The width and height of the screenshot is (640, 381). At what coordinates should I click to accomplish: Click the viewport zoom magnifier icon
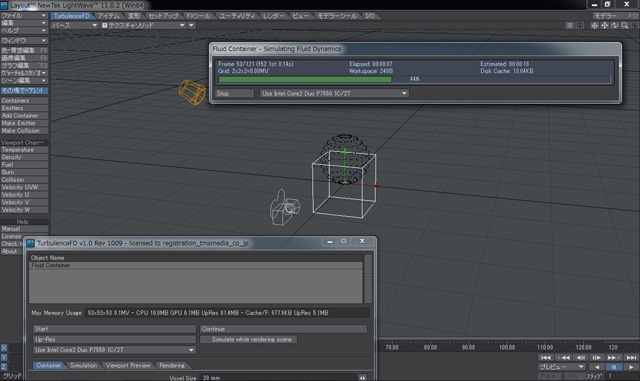pyautogui.click(x=624, y=25)
